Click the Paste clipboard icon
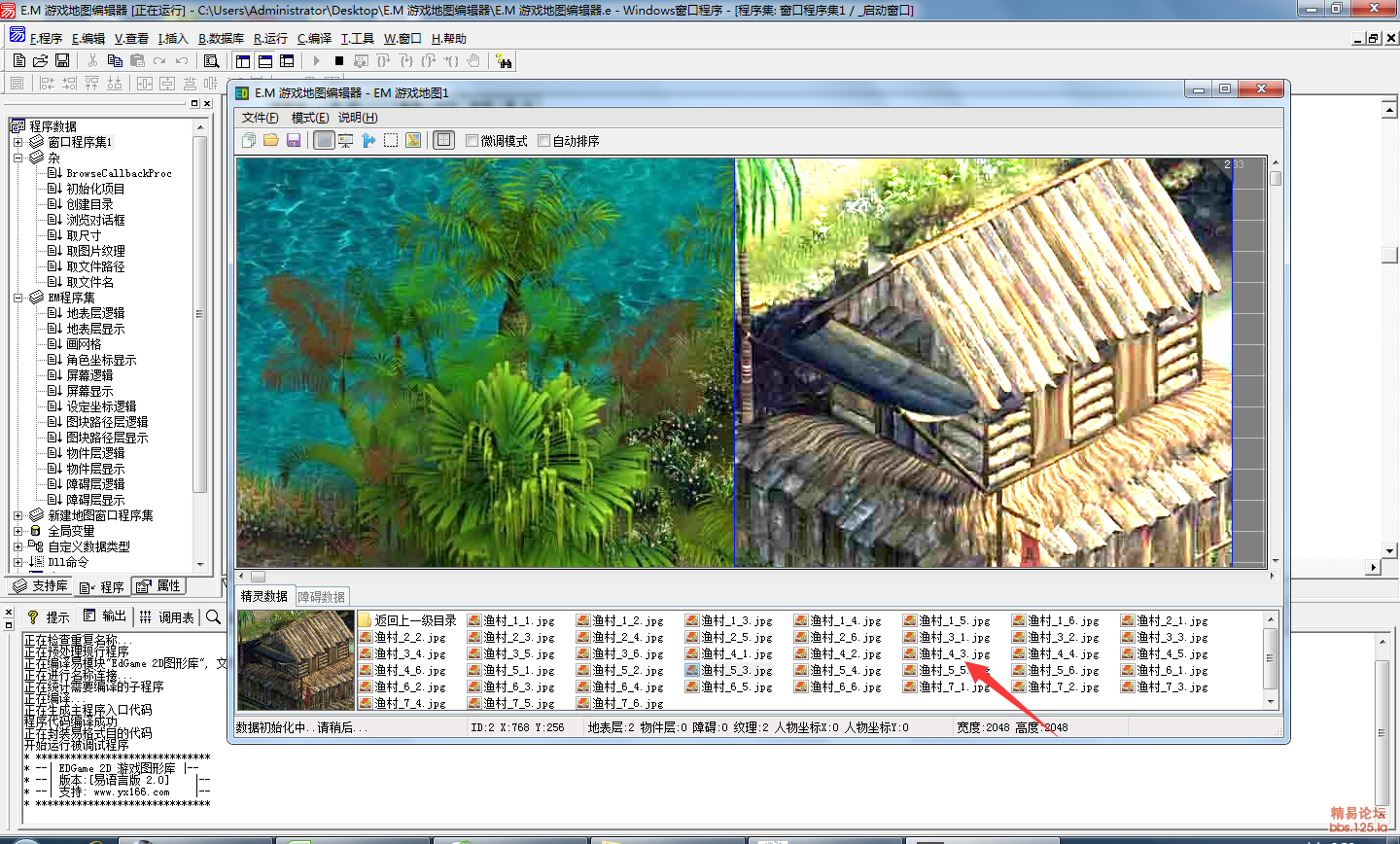Viewport: 1400px width, 844px height. (137, 60)
